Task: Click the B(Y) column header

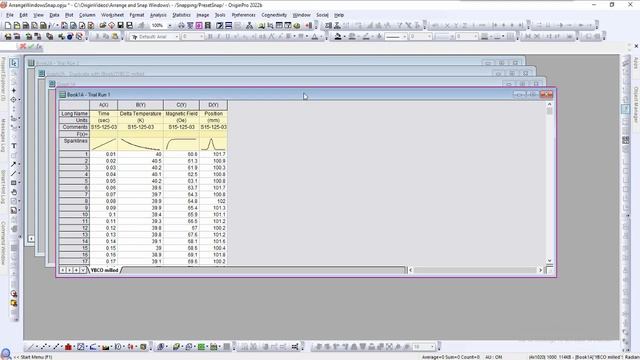Action: click(140, 105)
